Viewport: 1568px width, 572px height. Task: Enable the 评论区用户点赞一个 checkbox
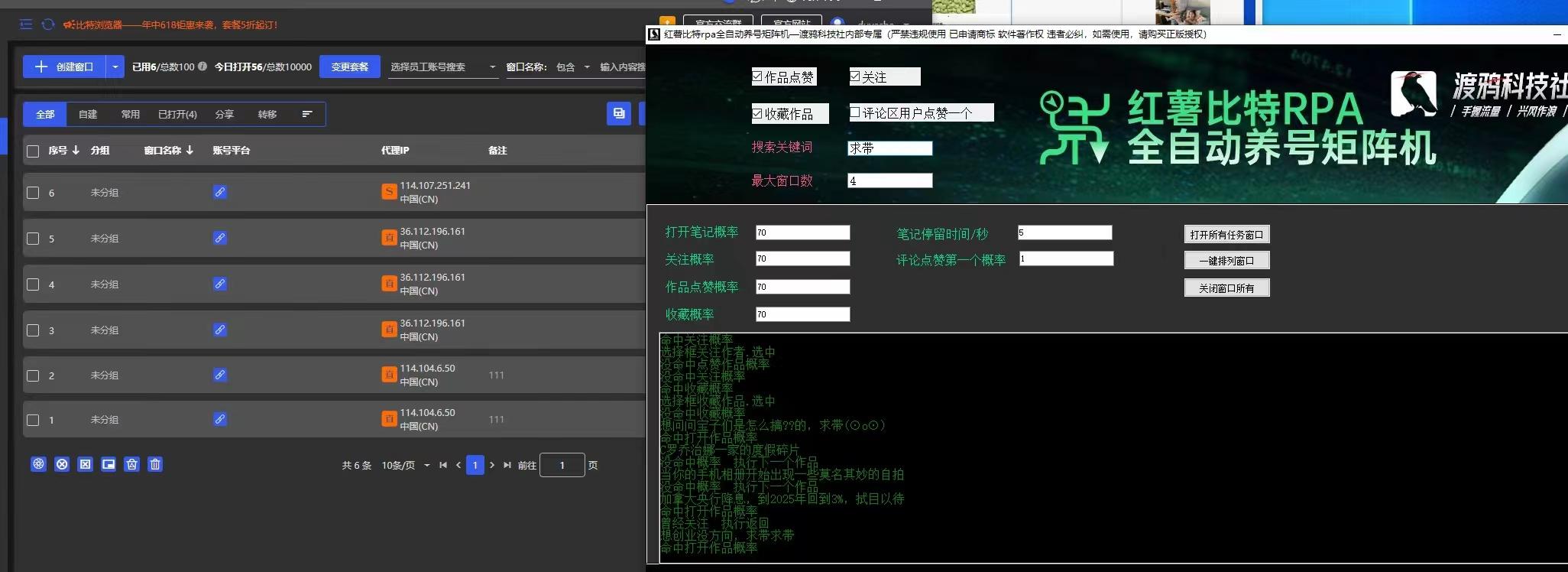tap(855, 112)
